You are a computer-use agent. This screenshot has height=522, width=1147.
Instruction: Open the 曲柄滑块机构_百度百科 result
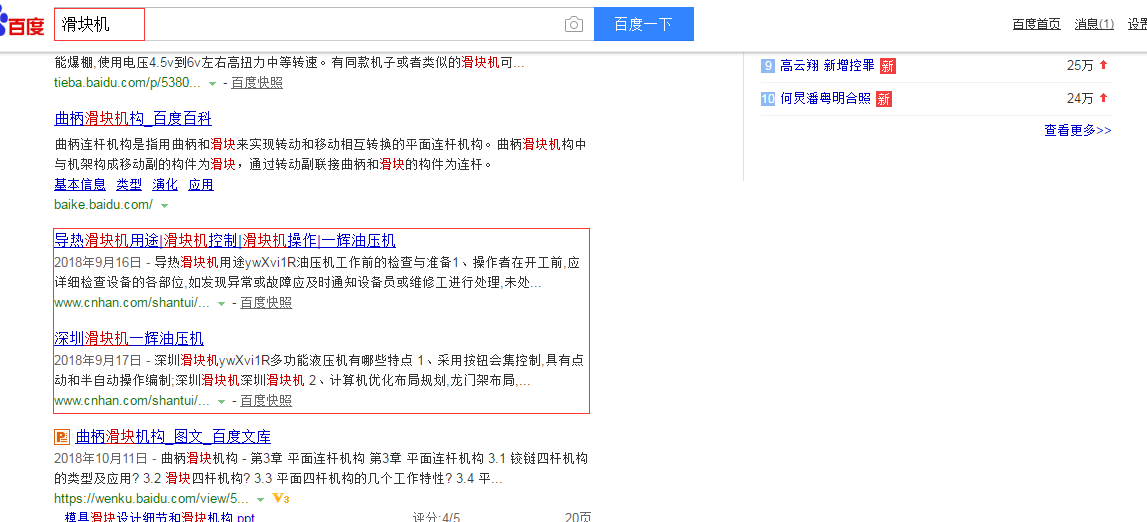pyautogui.click(x=133, y=119)
